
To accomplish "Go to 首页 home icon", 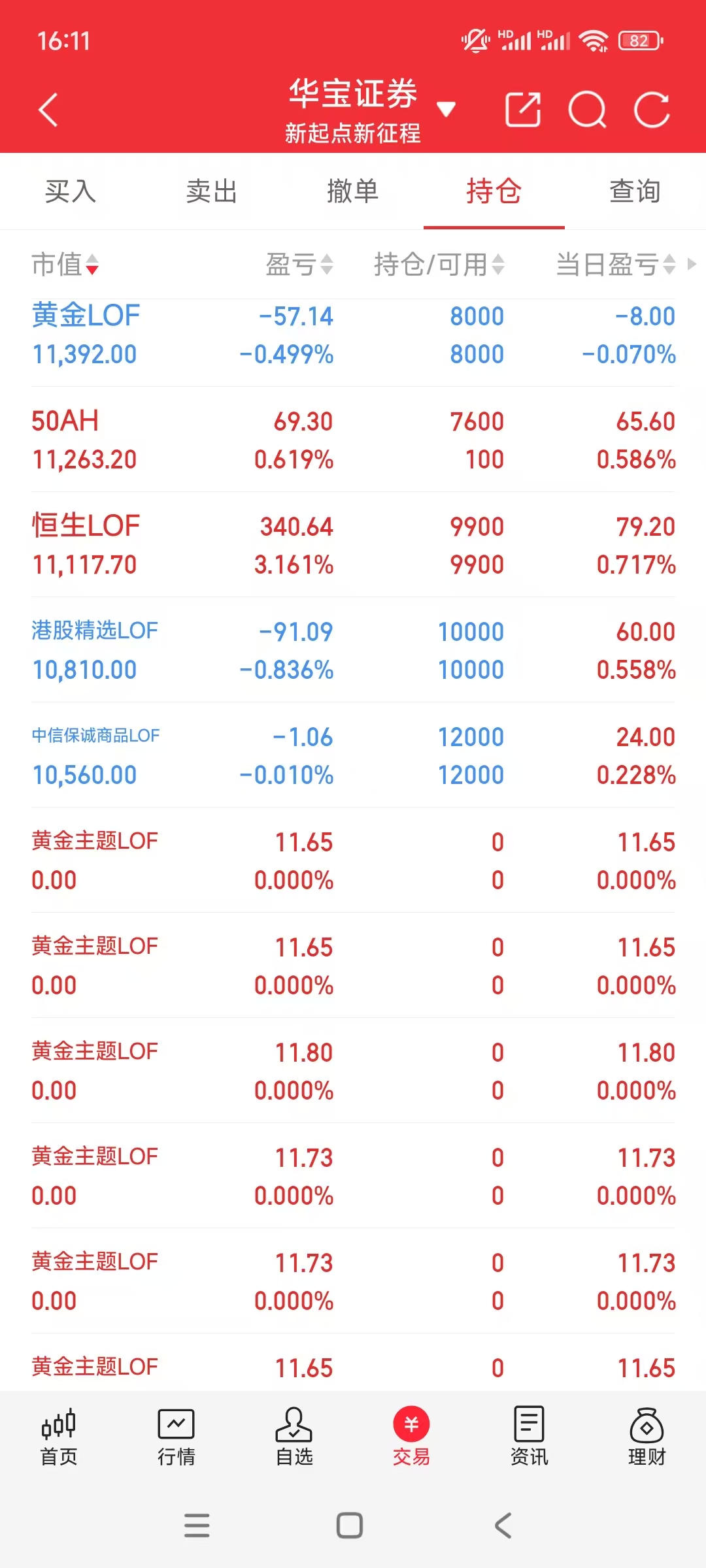I will [x=59, y=1437].
